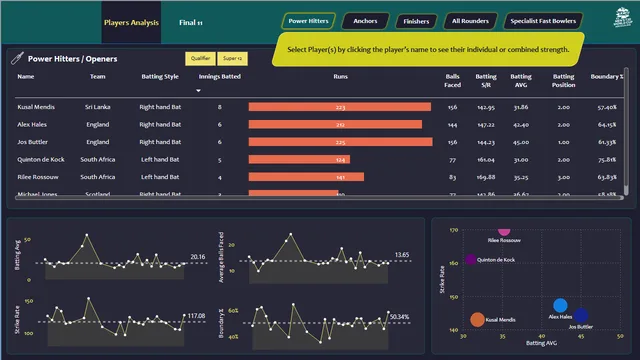This screenshot has width=640, height=360.
Task: Select the Finishers category button
Action: tap(416, 21)
